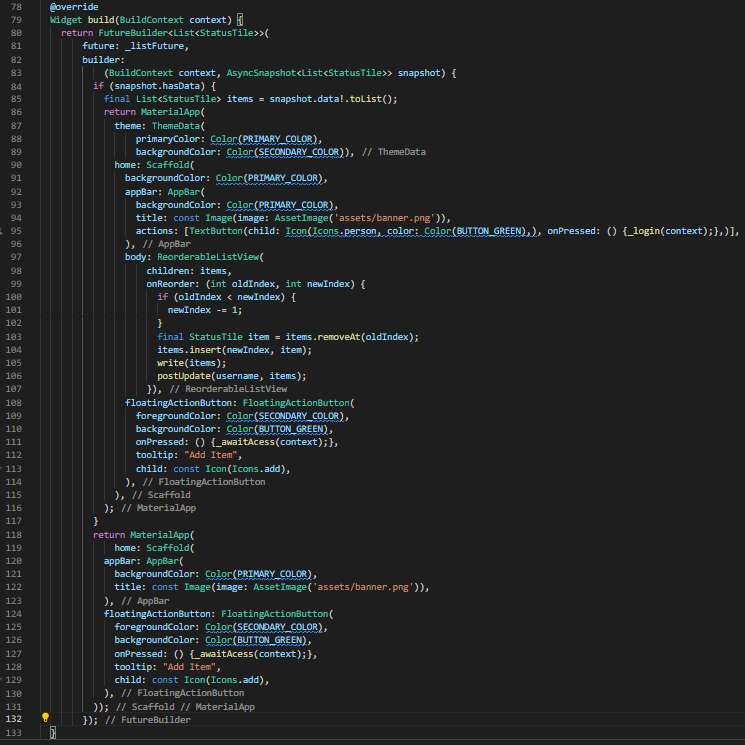
Task: Click line number 95 in the gutter
Action: point(16,231)
